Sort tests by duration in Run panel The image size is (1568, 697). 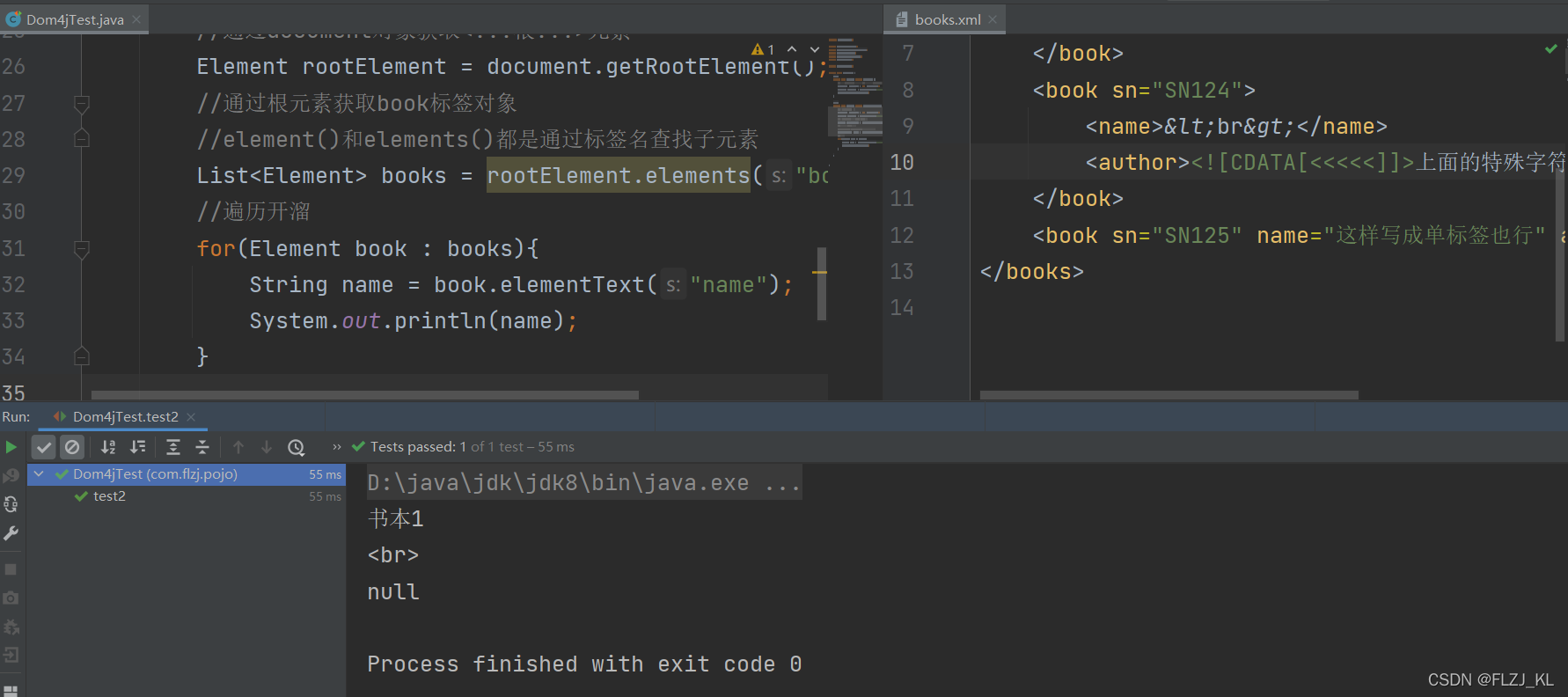point(138,447)
